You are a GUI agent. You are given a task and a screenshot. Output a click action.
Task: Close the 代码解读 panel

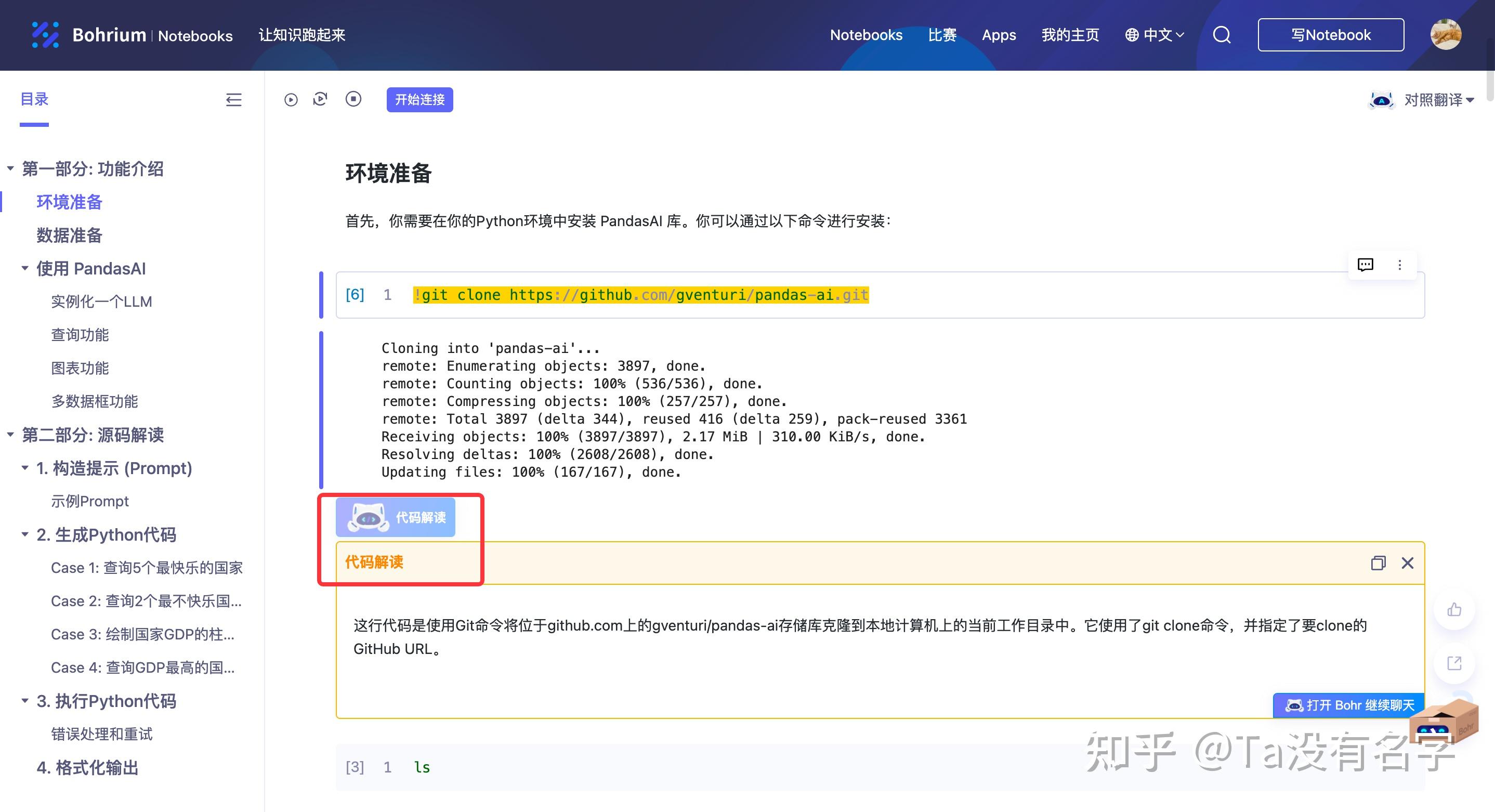pyautogui.click(x=1407, y=563)
